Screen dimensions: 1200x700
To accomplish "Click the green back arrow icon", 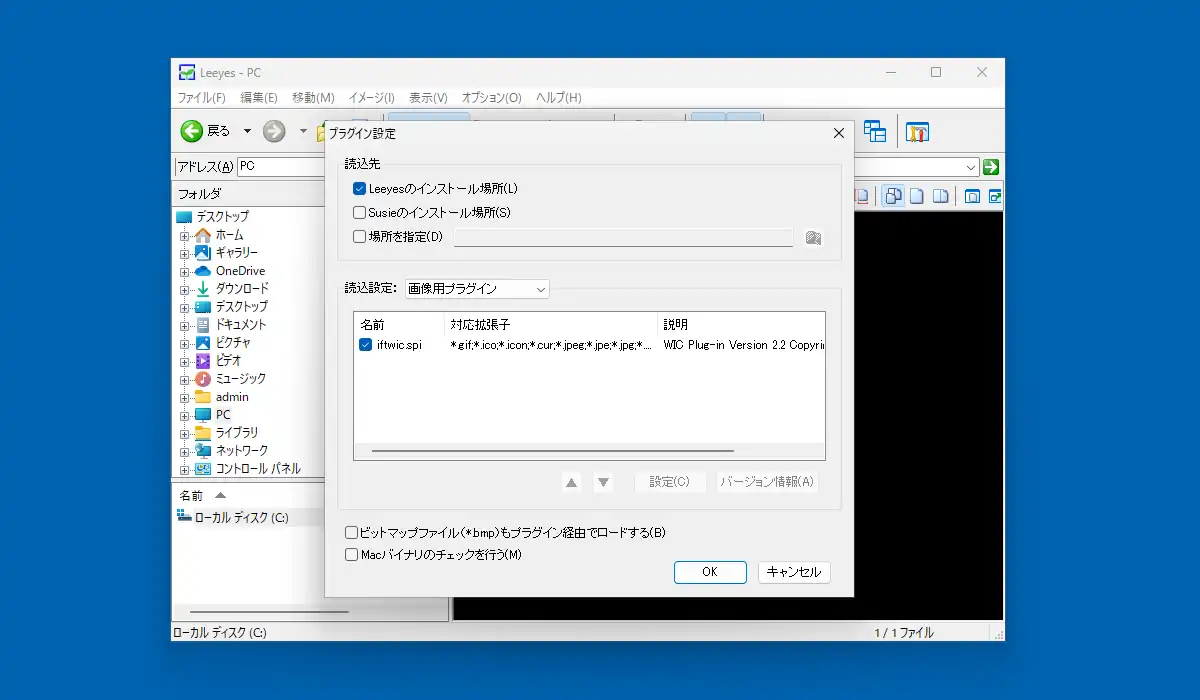I will click(191, 131).
